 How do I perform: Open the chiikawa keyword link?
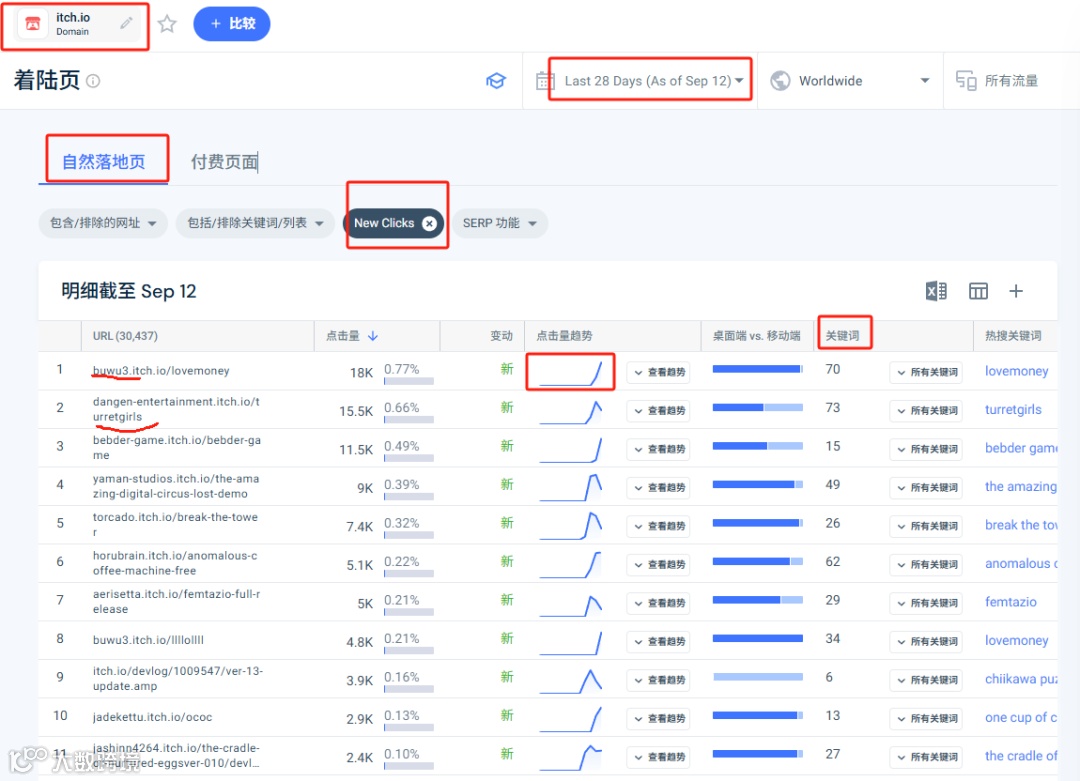[1021, 679]
